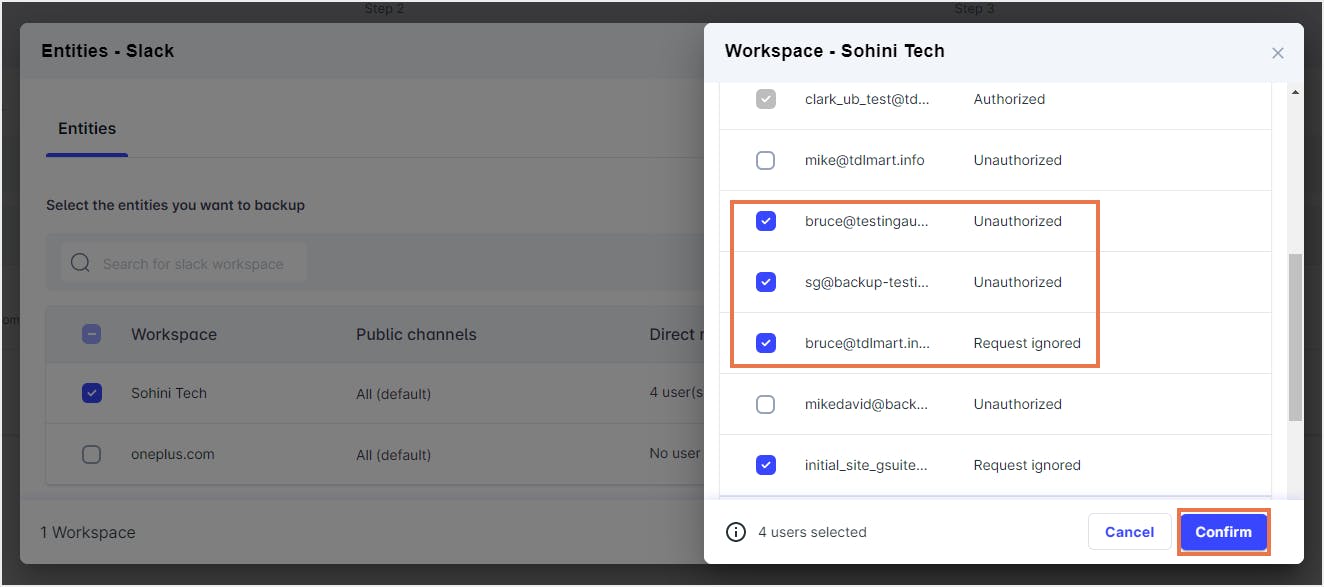
Task: Uncheck the initial_site_gsuite... user checkbox
Action: pos(766,465)
